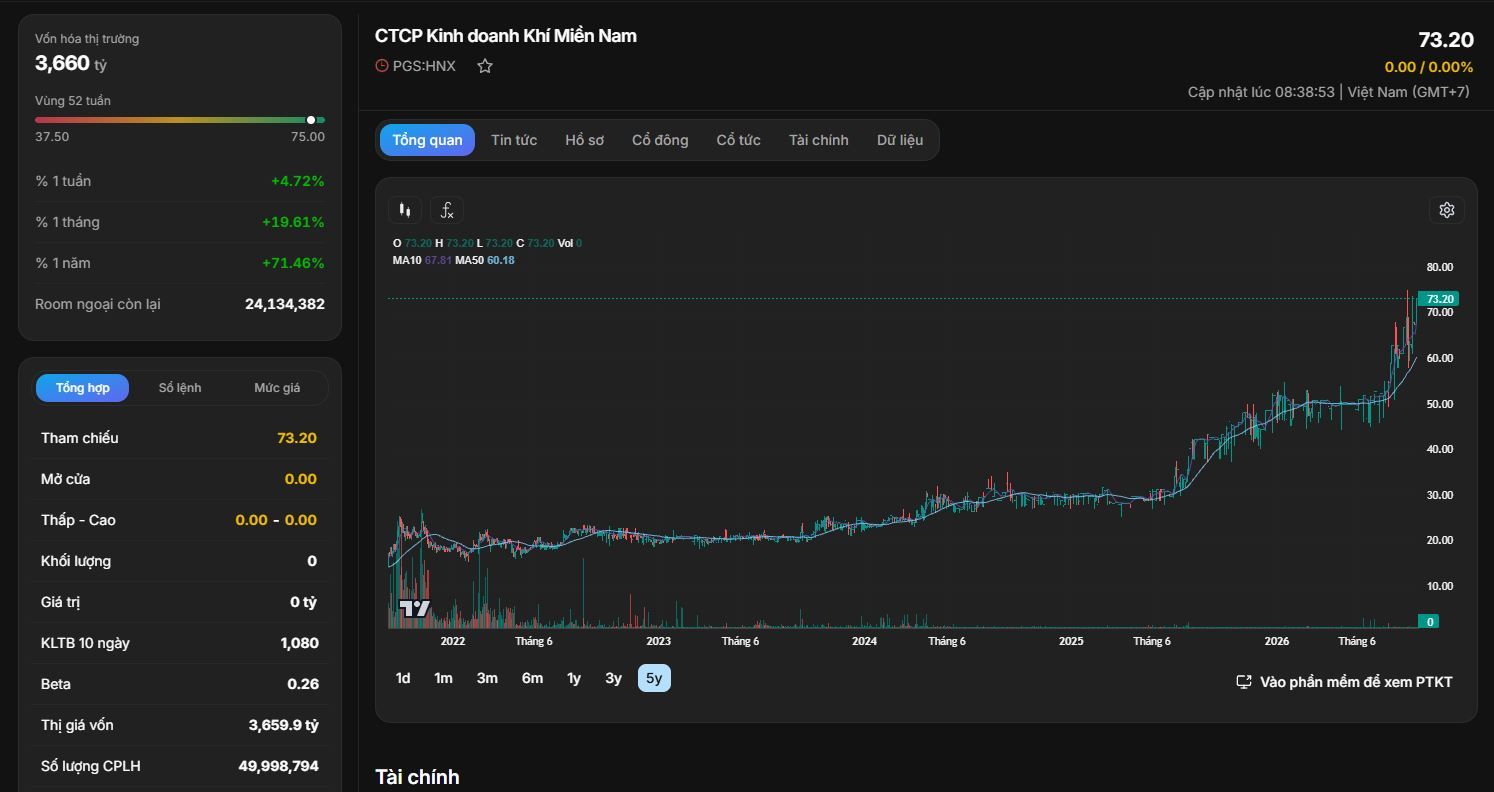Image resolution: width=1494 pixels, height=792 pixels.
Task: Select the Tổng quan tab
Action: pyautogui.click(x=427, y=140)
